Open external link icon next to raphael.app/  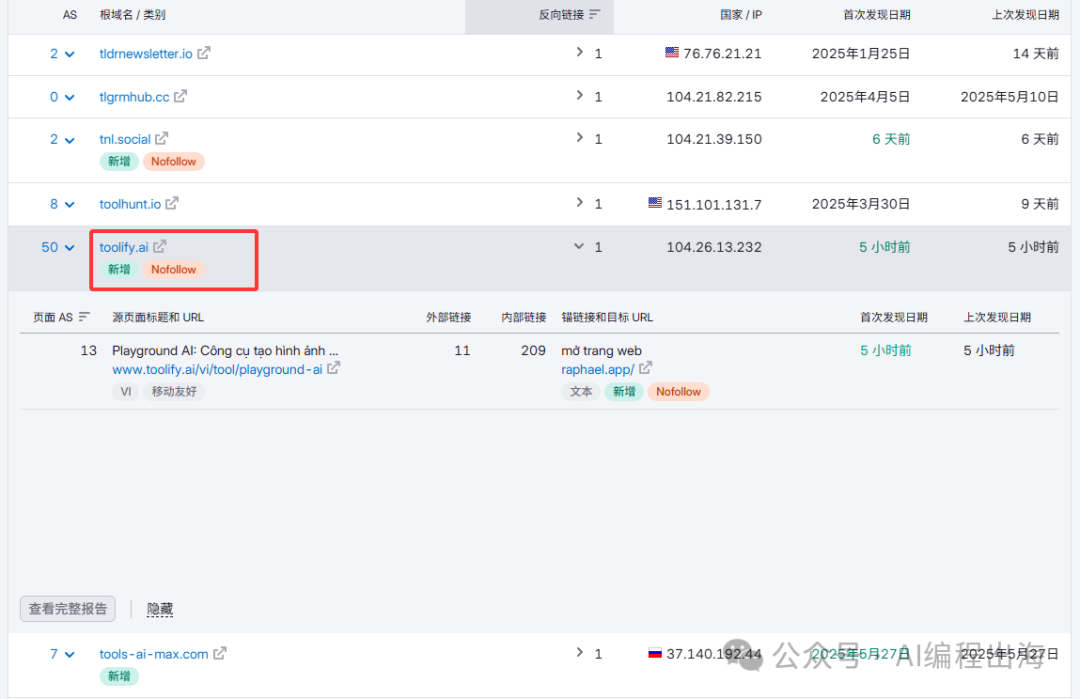(645, 369)
